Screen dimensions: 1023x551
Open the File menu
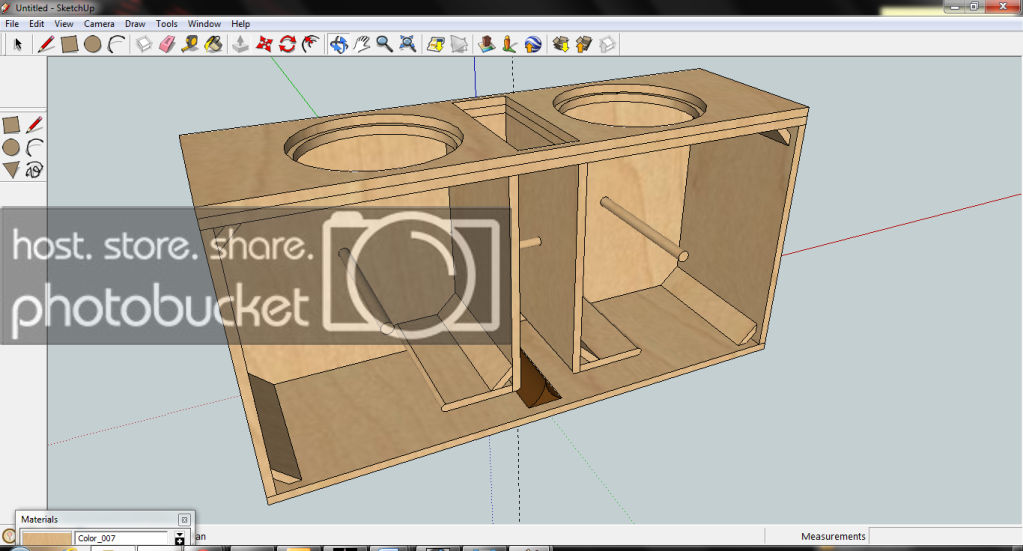(x=12, y=23)
